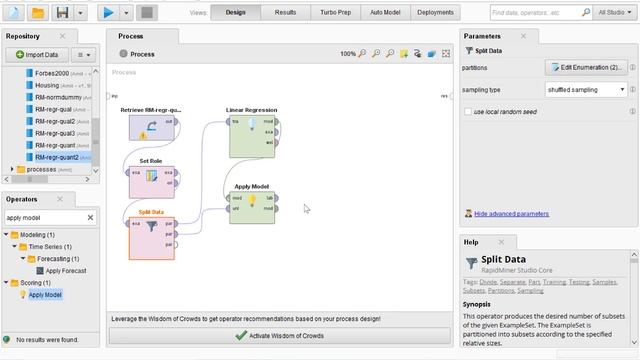Close the Help panel tab

501,242
